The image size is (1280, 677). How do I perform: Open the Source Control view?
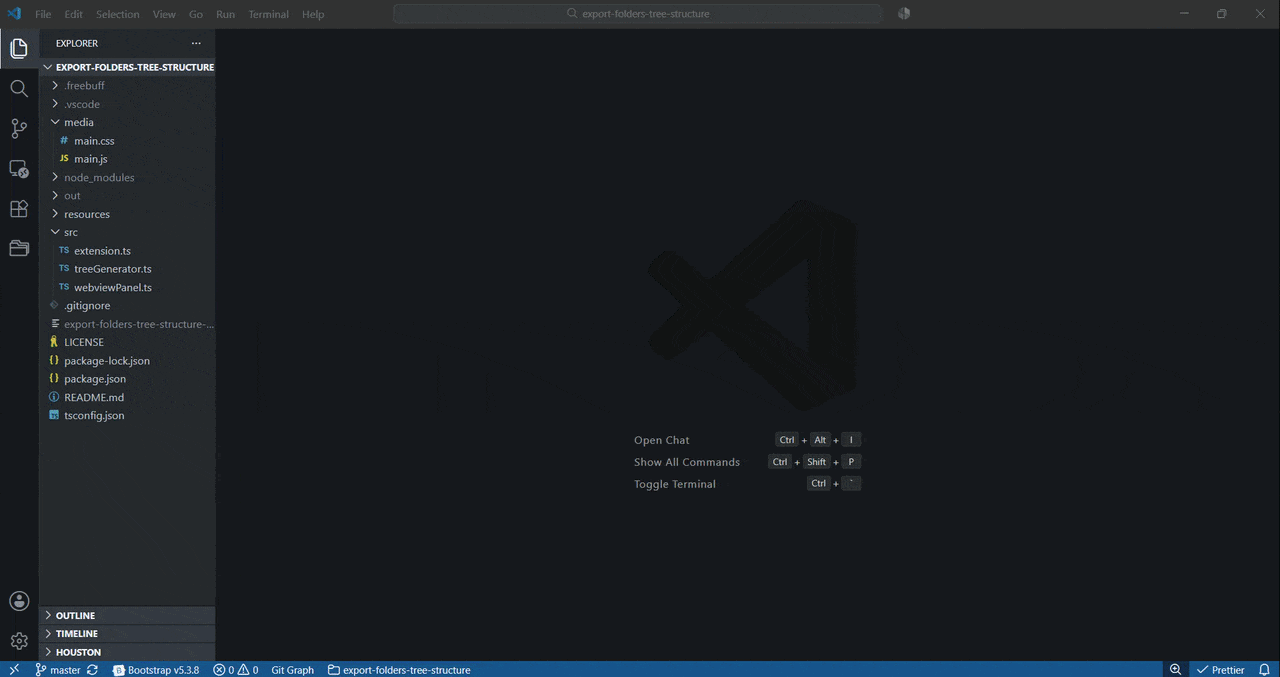19,128
